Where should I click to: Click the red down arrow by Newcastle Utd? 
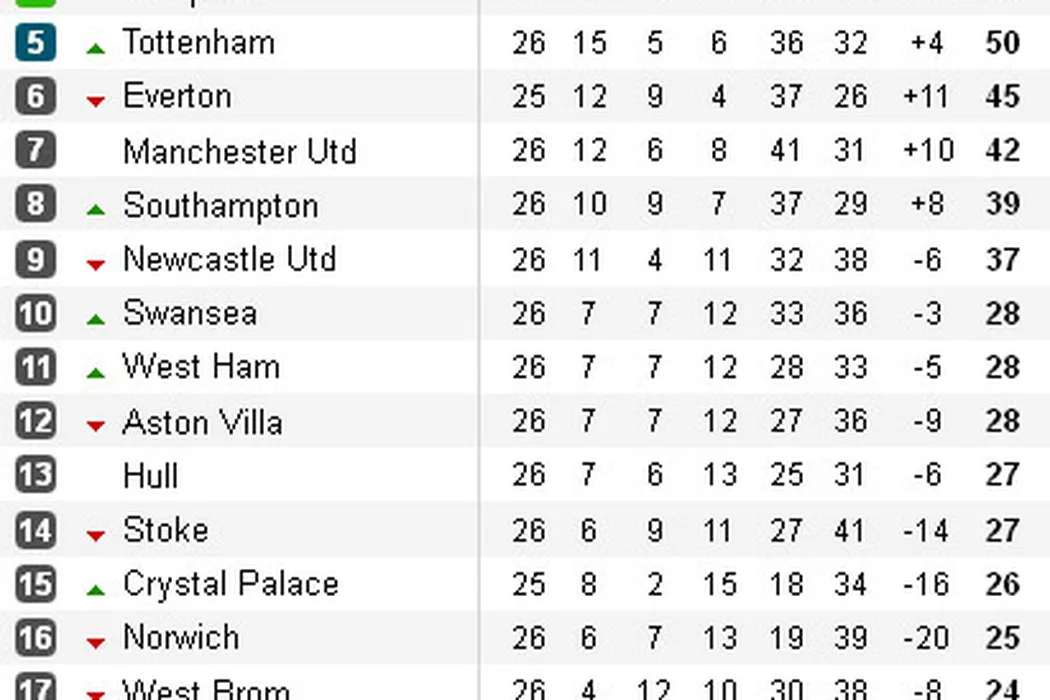click(96, 264)
